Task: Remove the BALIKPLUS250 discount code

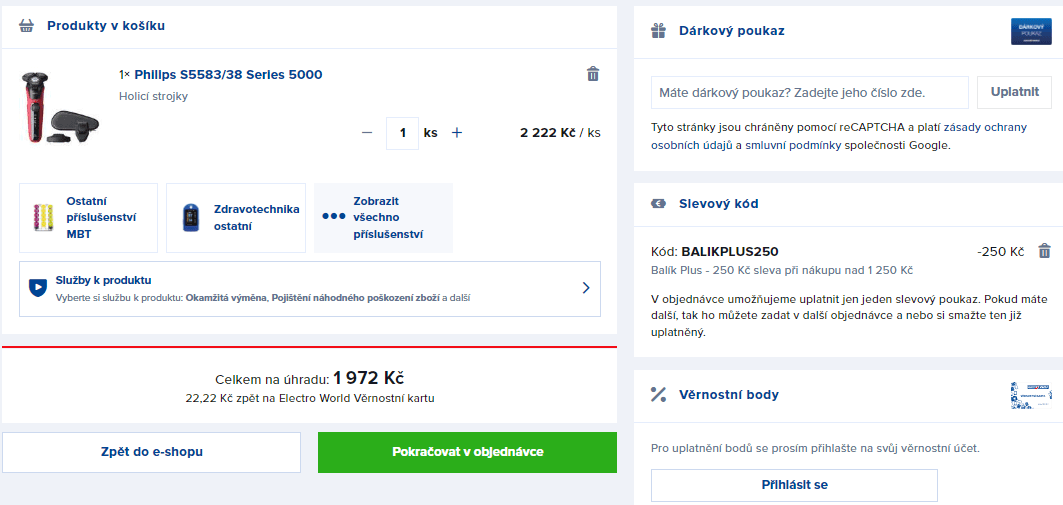Action: coord(1045,251)
